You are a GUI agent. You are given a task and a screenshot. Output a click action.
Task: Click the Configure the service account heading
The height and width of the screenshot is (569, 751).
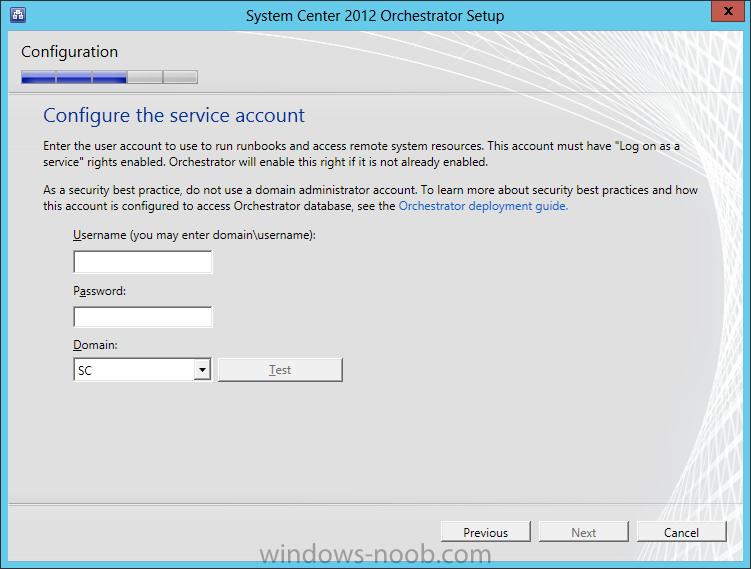(x=174, y=115)
